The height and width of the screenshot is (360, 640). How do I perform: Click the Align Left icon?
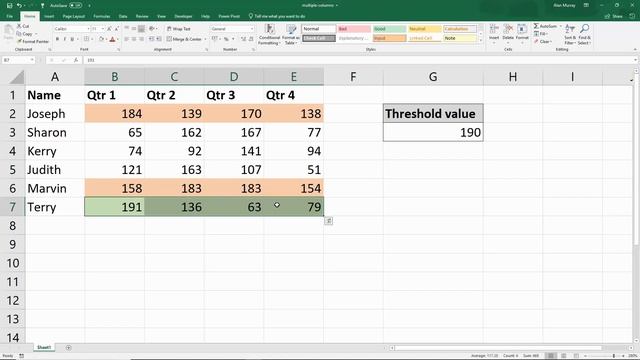point(127,39)
